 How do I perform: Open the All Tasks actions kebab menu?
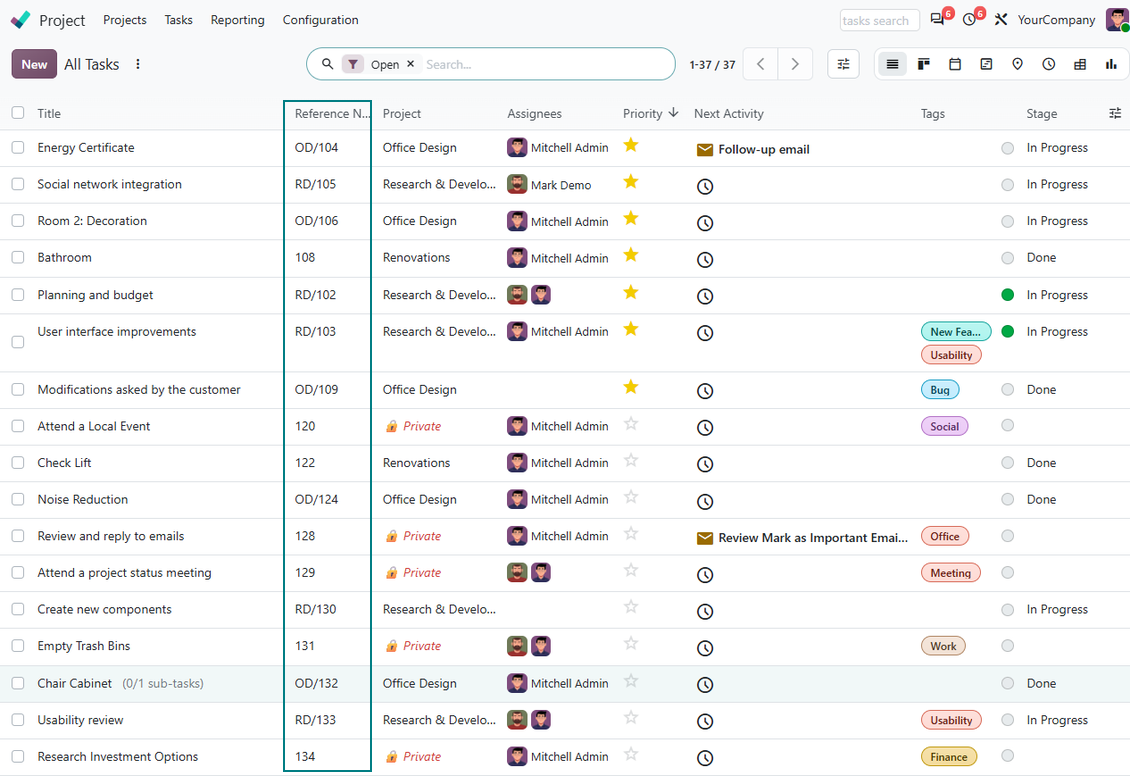pos(138,64)
